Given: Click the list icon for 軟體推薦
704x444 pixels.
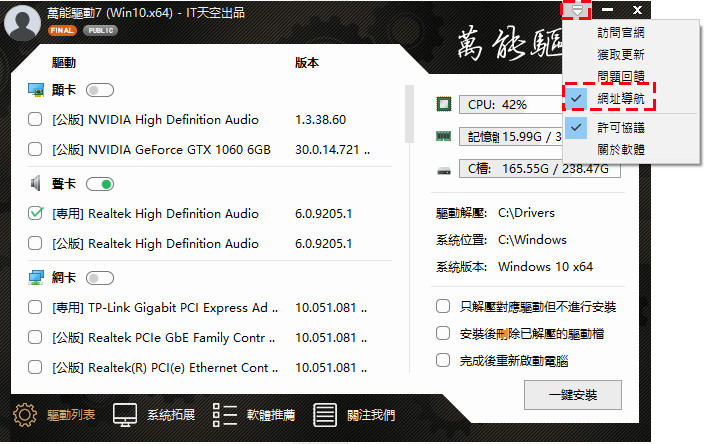Looking at the screenshot, I should pyautogui.click(x=225, y=415).
